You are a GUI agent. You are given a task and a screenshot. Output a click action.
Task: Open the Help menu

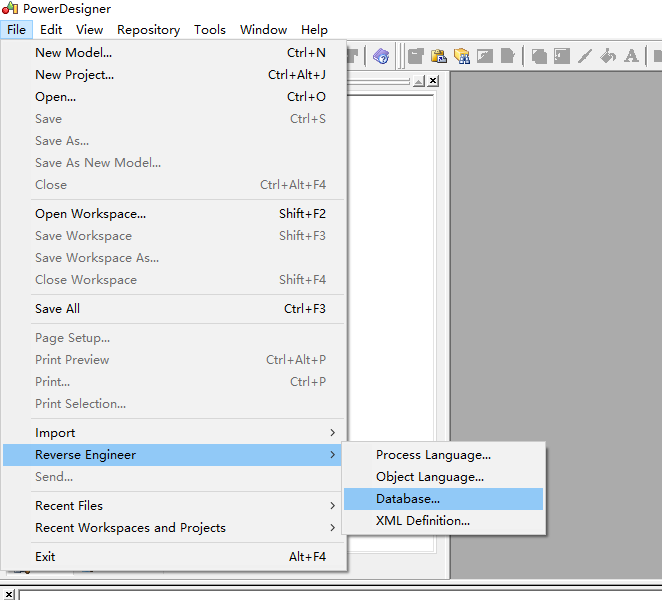315,30
